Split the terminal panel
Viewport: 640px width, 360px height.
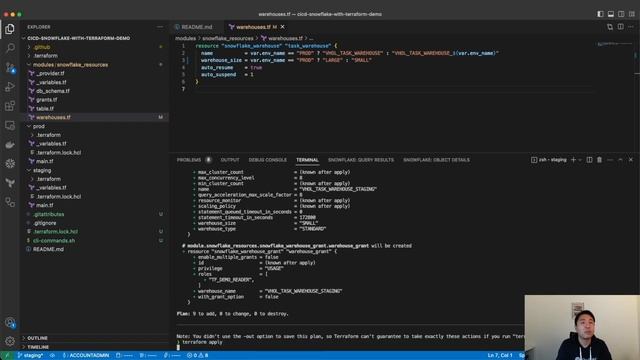589,160
